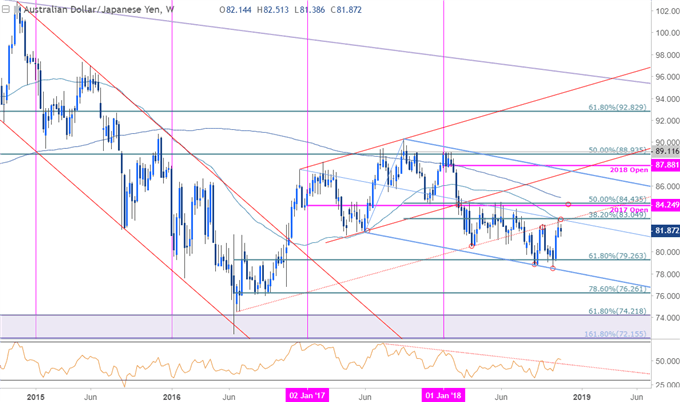Select the 02 Jan '17 date marker

(x=307, y=395)
